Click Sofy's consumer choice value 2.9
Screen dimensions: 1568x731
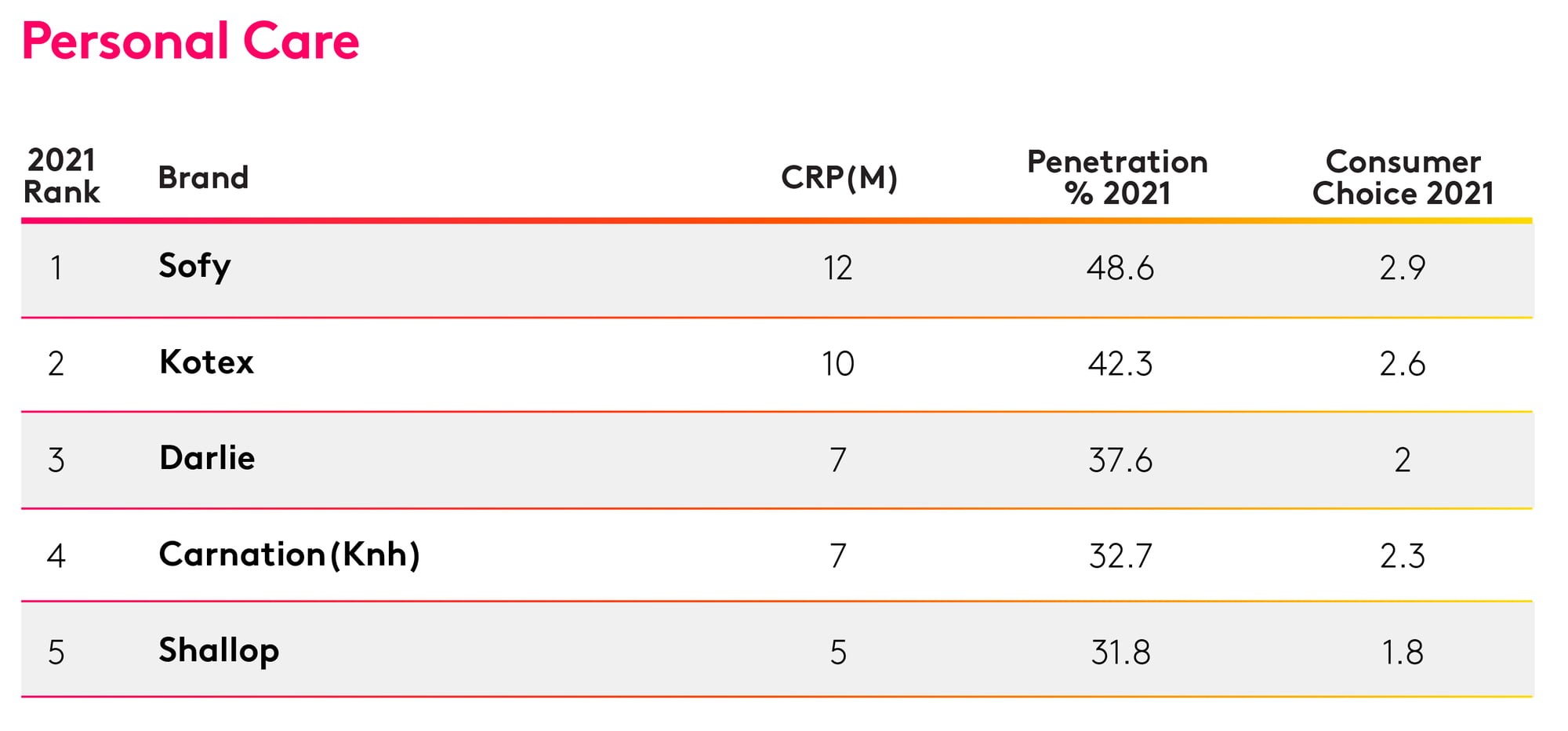[1403, 268]
